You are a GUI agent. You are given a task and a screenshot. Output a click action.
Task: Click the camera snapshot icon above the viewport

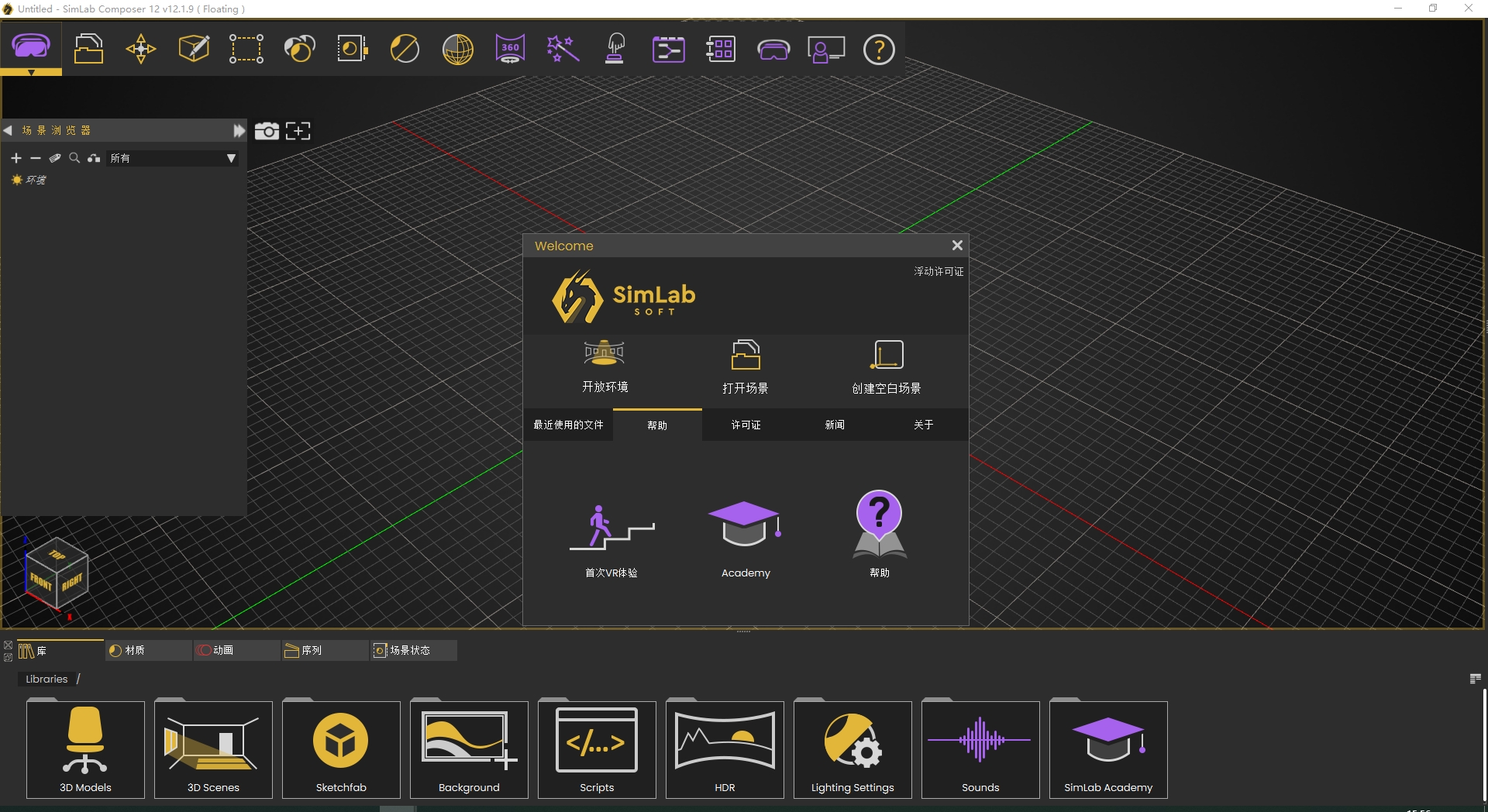coord(267,130)
